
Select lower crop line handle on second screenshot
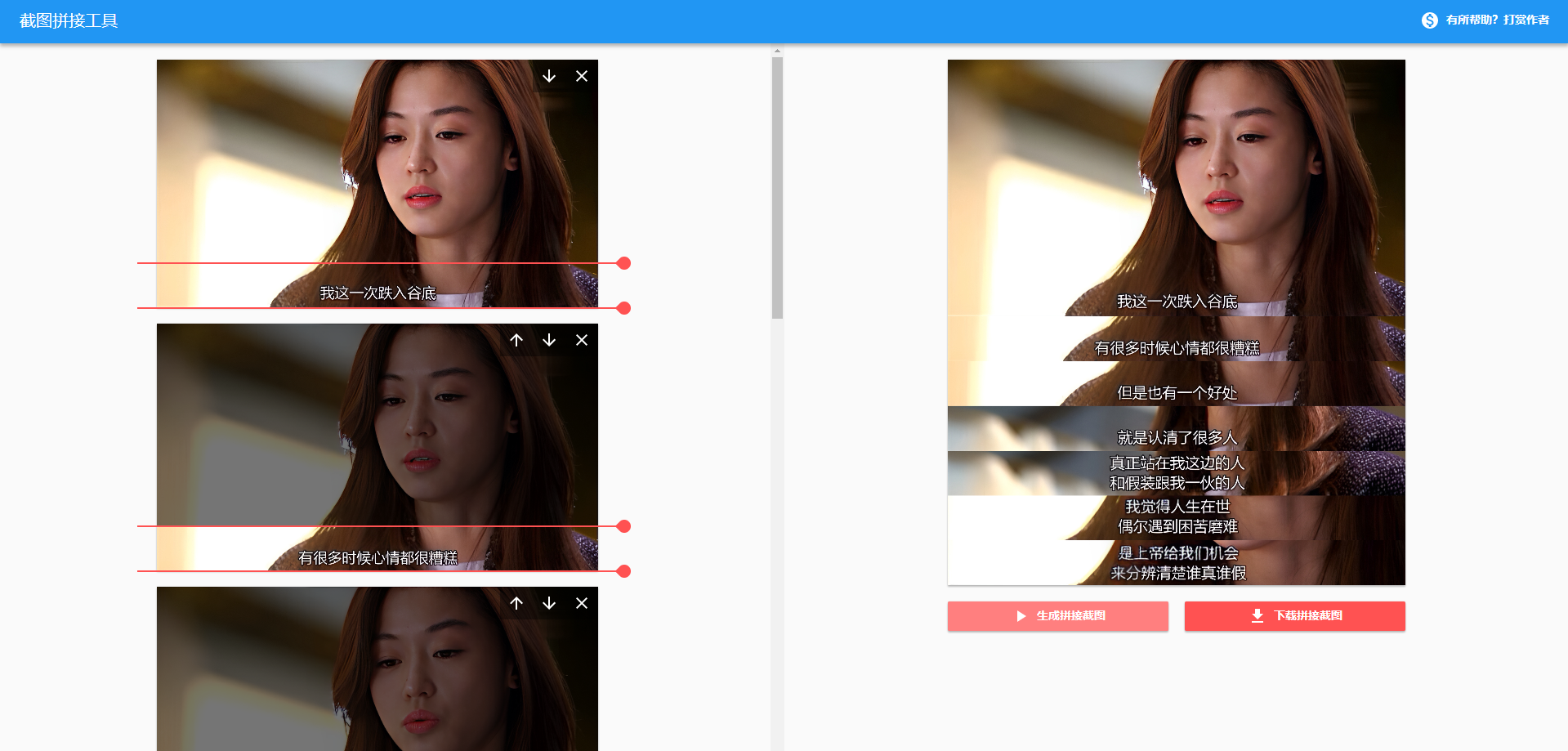pos(624,571)
